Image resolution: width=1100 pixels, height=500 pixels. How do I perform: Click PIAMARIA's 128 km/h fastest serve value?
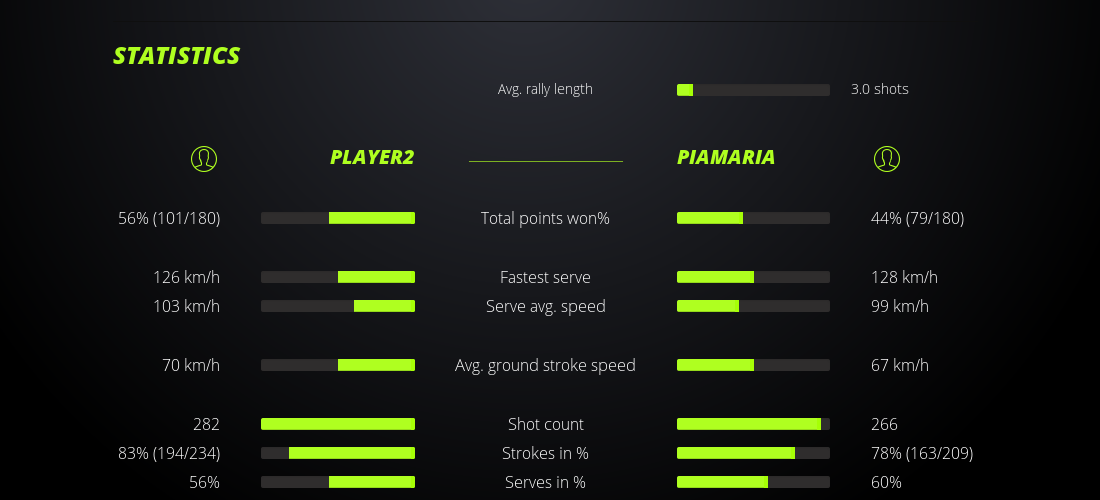(904, 277)
